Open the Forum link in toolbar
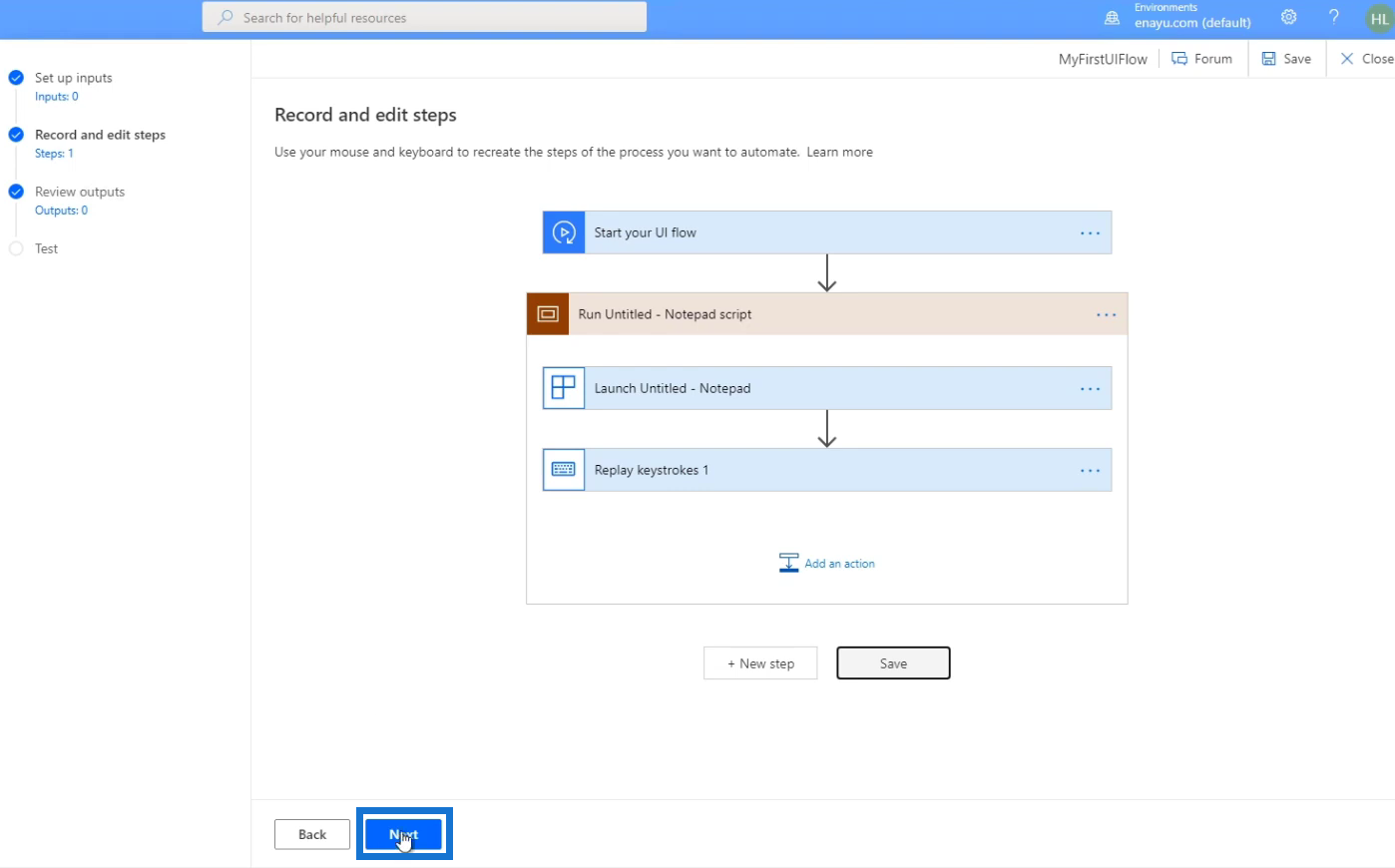Image resolution: width=1395 pixels, height=868 pixels. click(x=1202, y=59)
